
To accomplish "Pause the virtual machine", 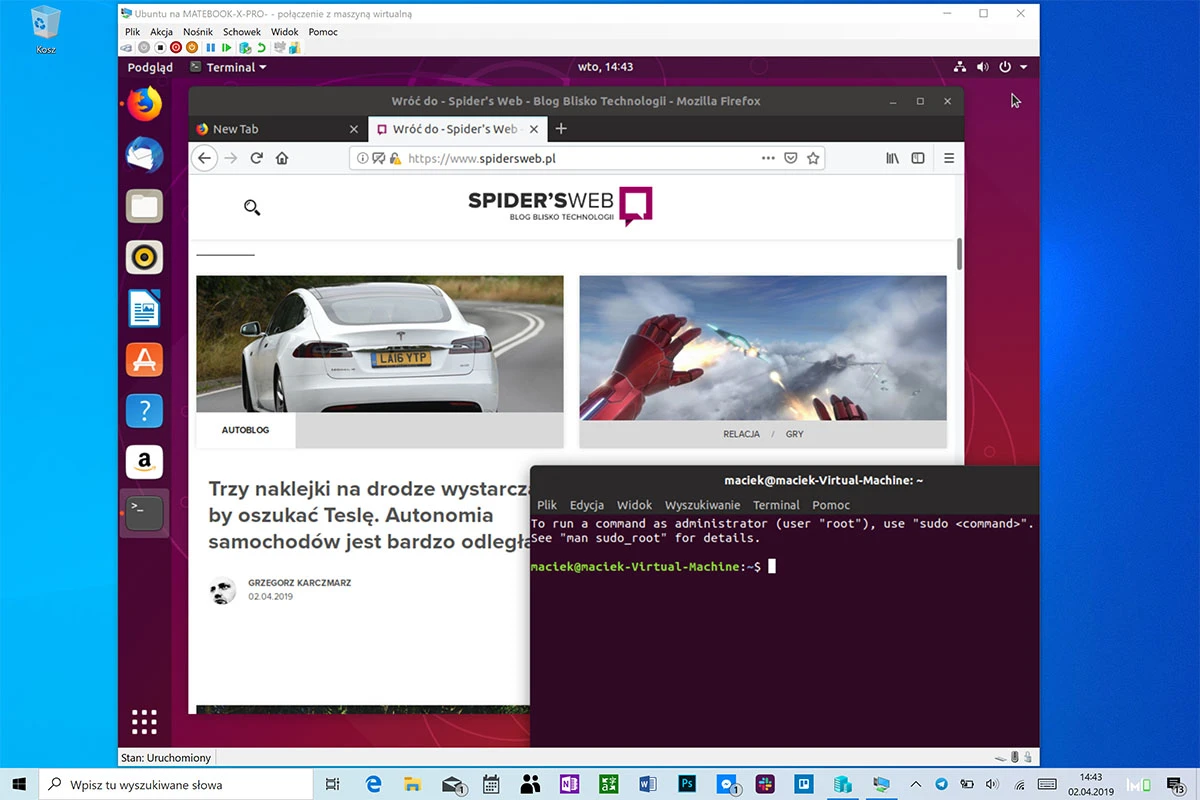I will 210,47.
